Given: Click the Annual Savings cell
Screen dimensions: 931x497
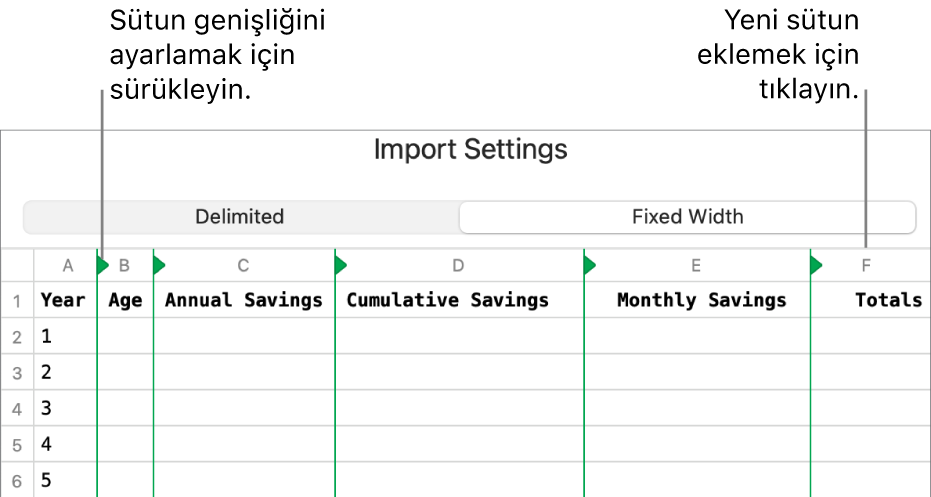Looking at the screenshot, I should [x=243, y=300].
